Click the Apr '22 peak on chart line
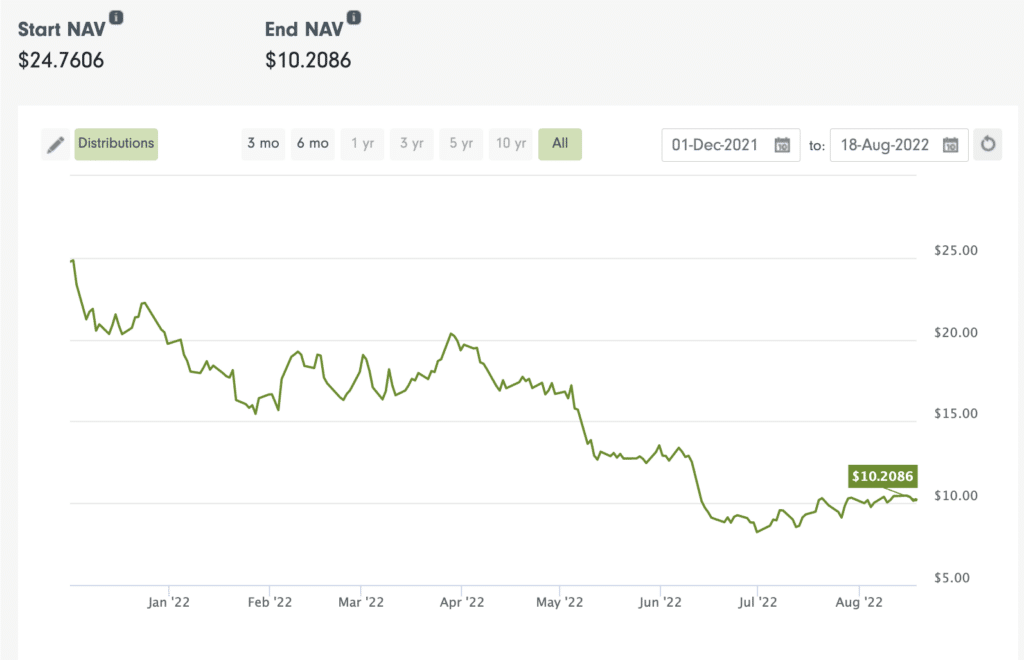Image resolution: width=1024 pixels, height=660 pixels. (452, 334)
